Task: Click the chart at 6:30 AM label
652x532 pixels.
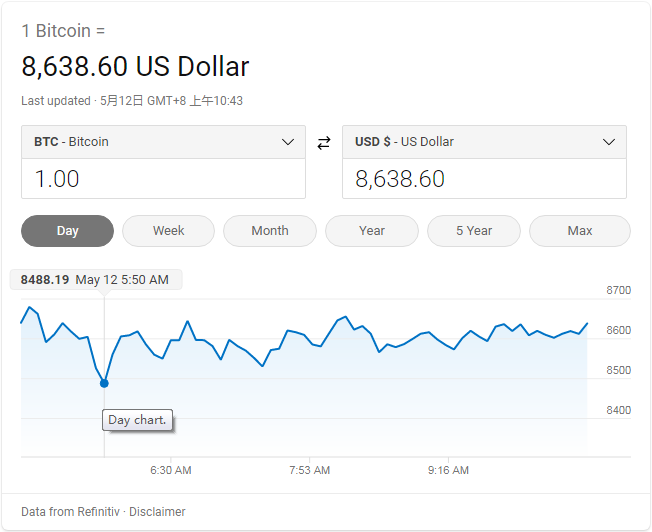Action: (171, 470)
